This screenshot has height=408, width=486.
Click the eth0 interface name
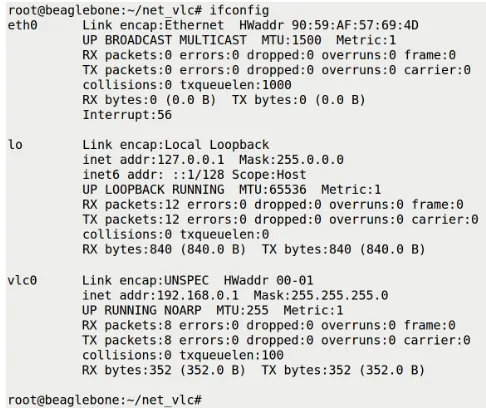click(x=22, y=25)
